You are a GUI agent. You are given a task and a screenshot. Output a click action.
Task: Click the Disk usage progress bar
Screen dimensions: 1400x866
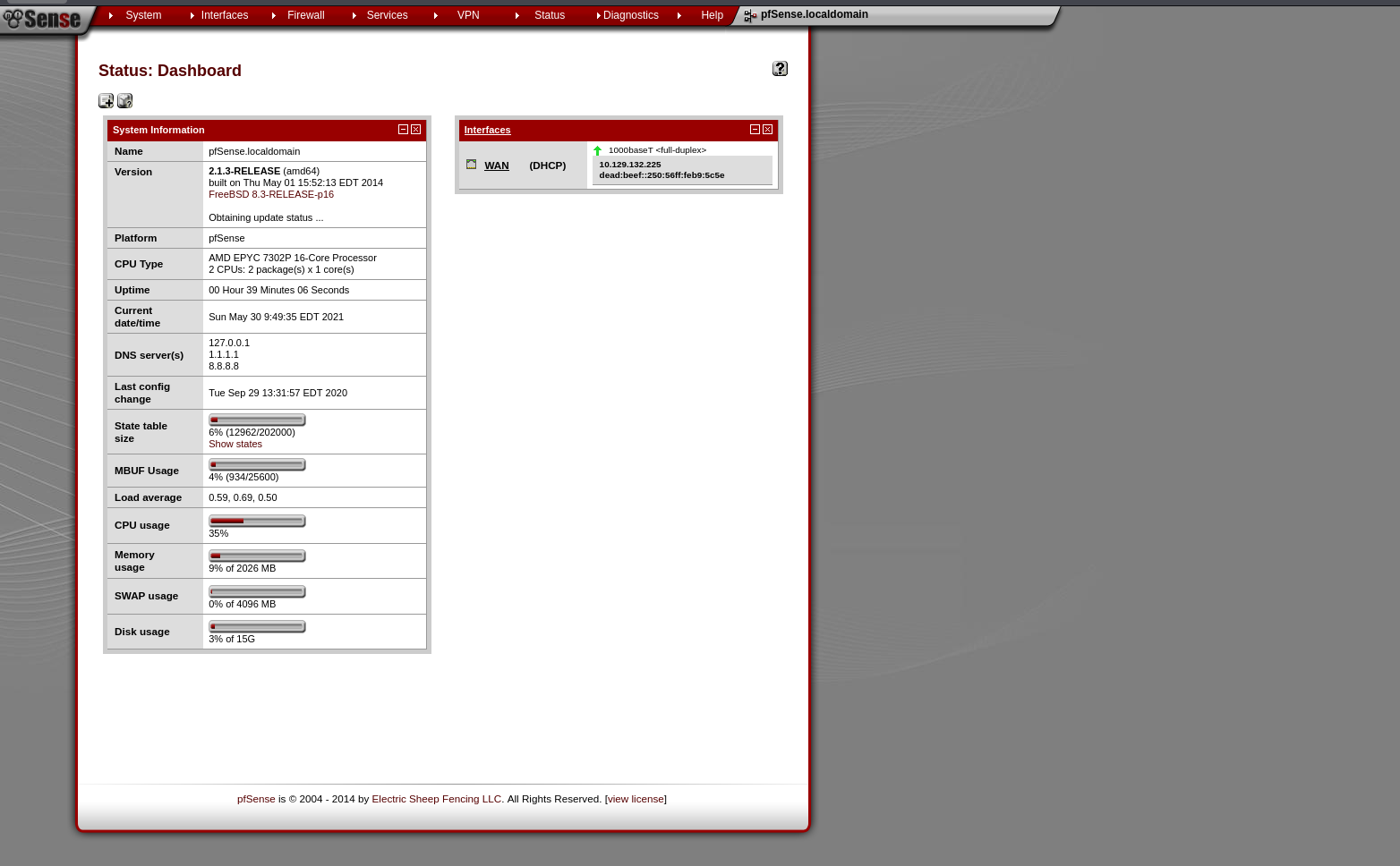tap(257, 626)
